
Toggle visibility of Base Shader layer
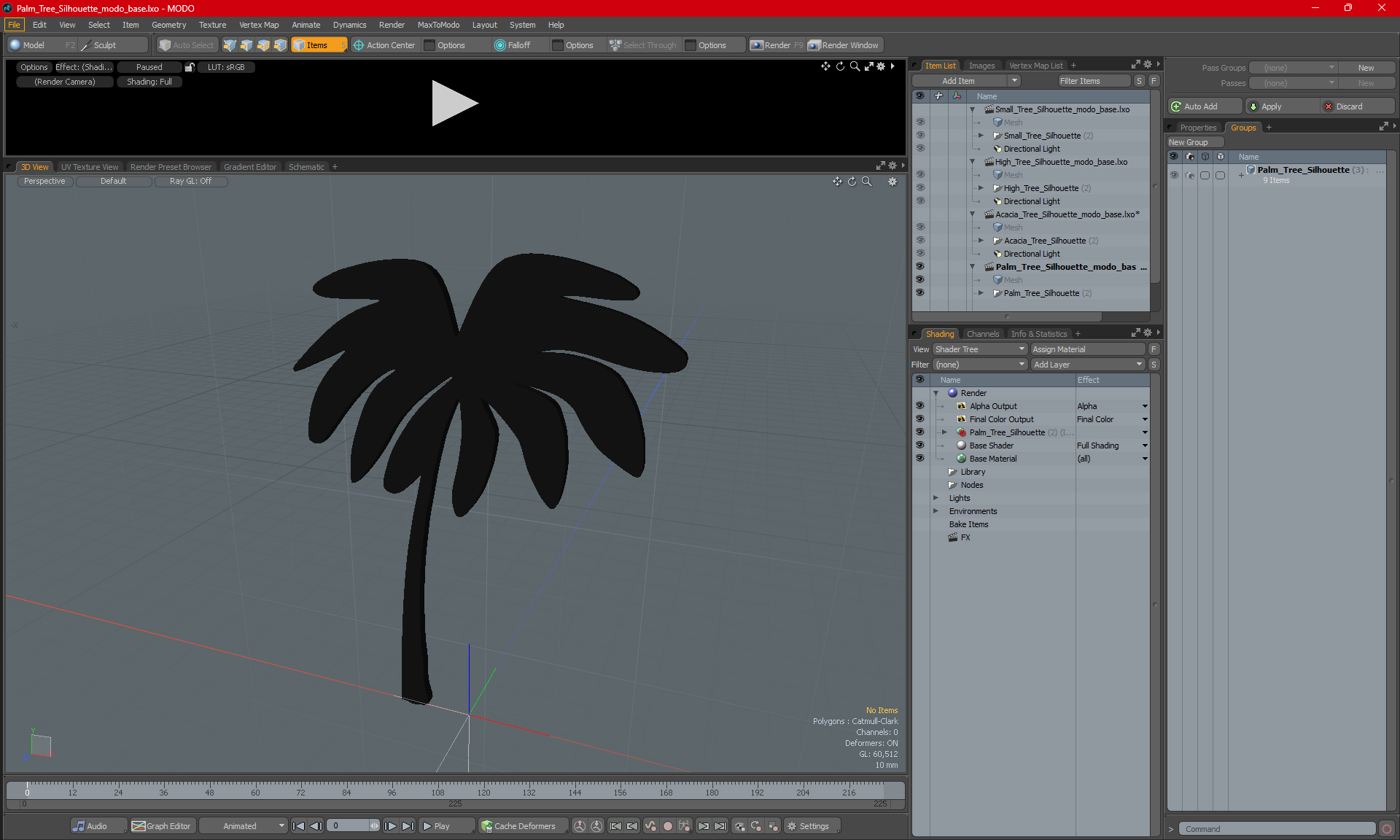pos(920,446)
